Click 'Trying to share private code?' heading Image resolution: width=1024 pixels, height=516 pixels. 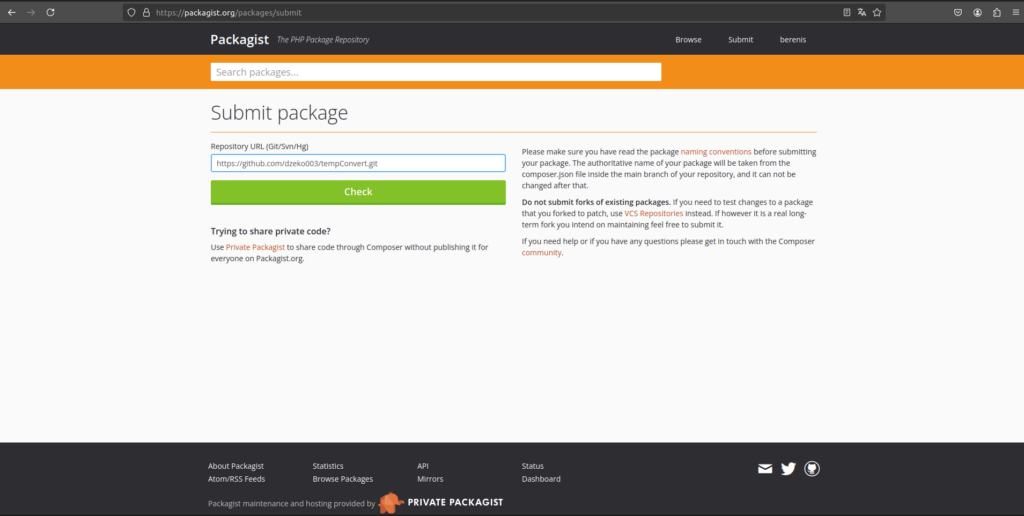(x=270, y=231)
